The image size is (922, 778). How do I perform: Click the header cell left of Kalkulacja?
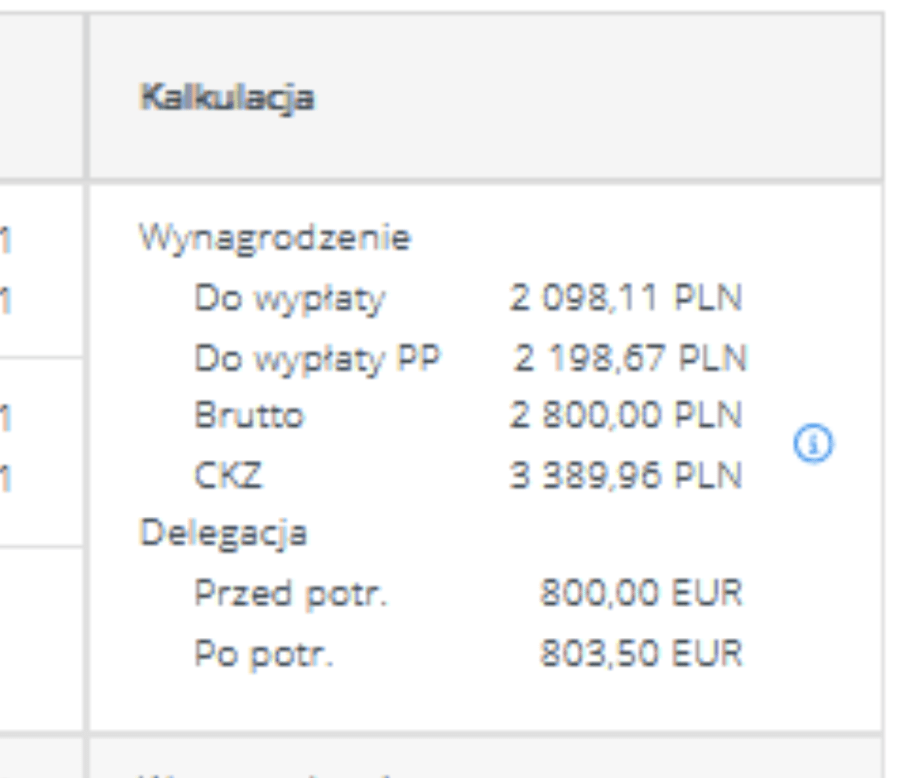40,98
